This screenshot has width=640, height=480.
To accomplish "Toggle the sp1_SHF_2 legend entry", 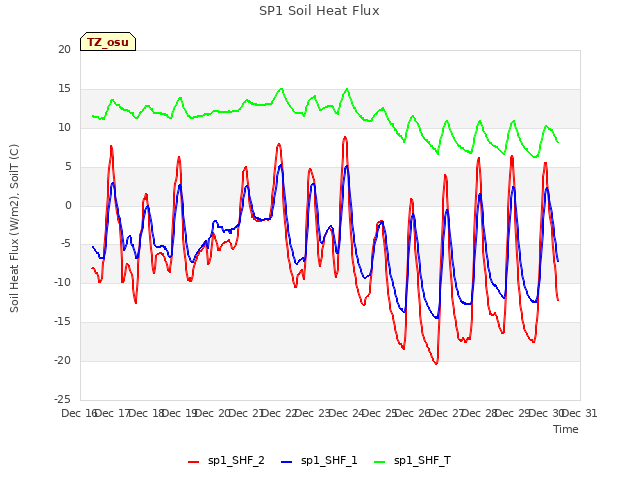I will [226, 461].
